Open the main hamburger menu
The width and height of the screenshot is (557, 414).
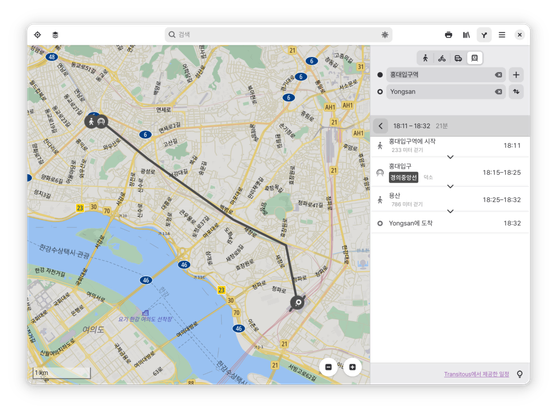[502, 34]
